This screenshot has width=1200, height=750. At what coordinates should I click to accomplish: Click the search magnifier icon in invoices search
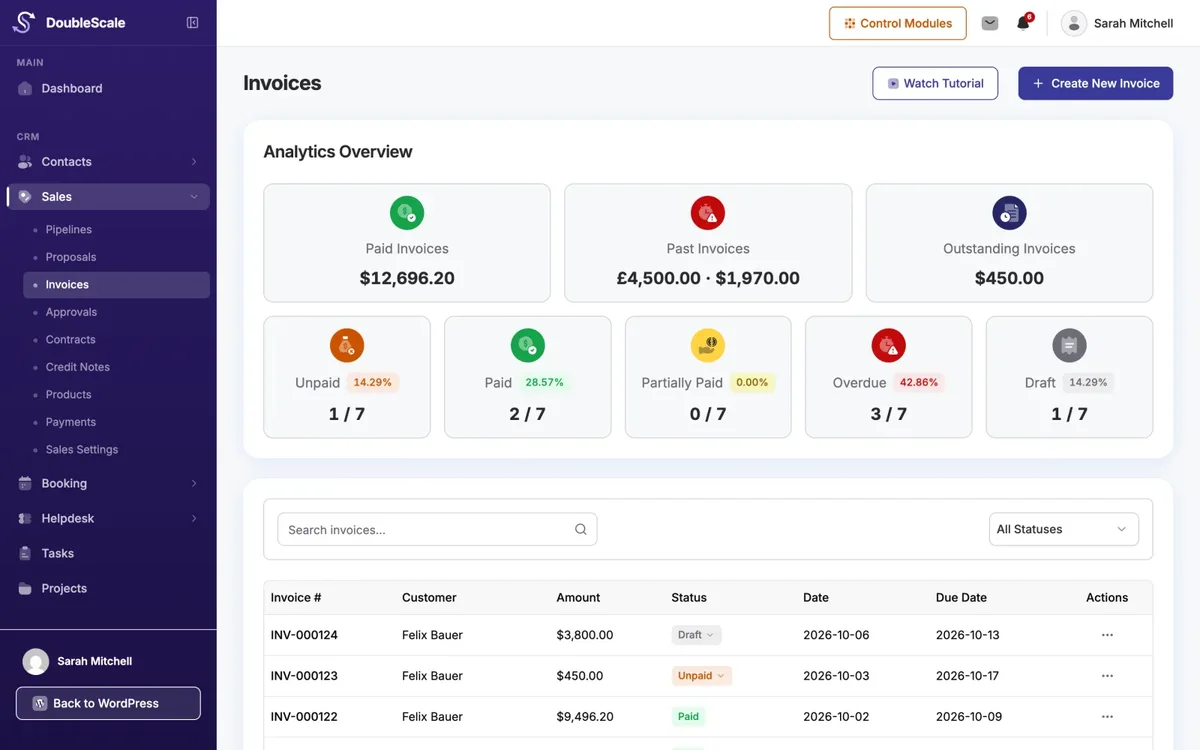[581, 530]
